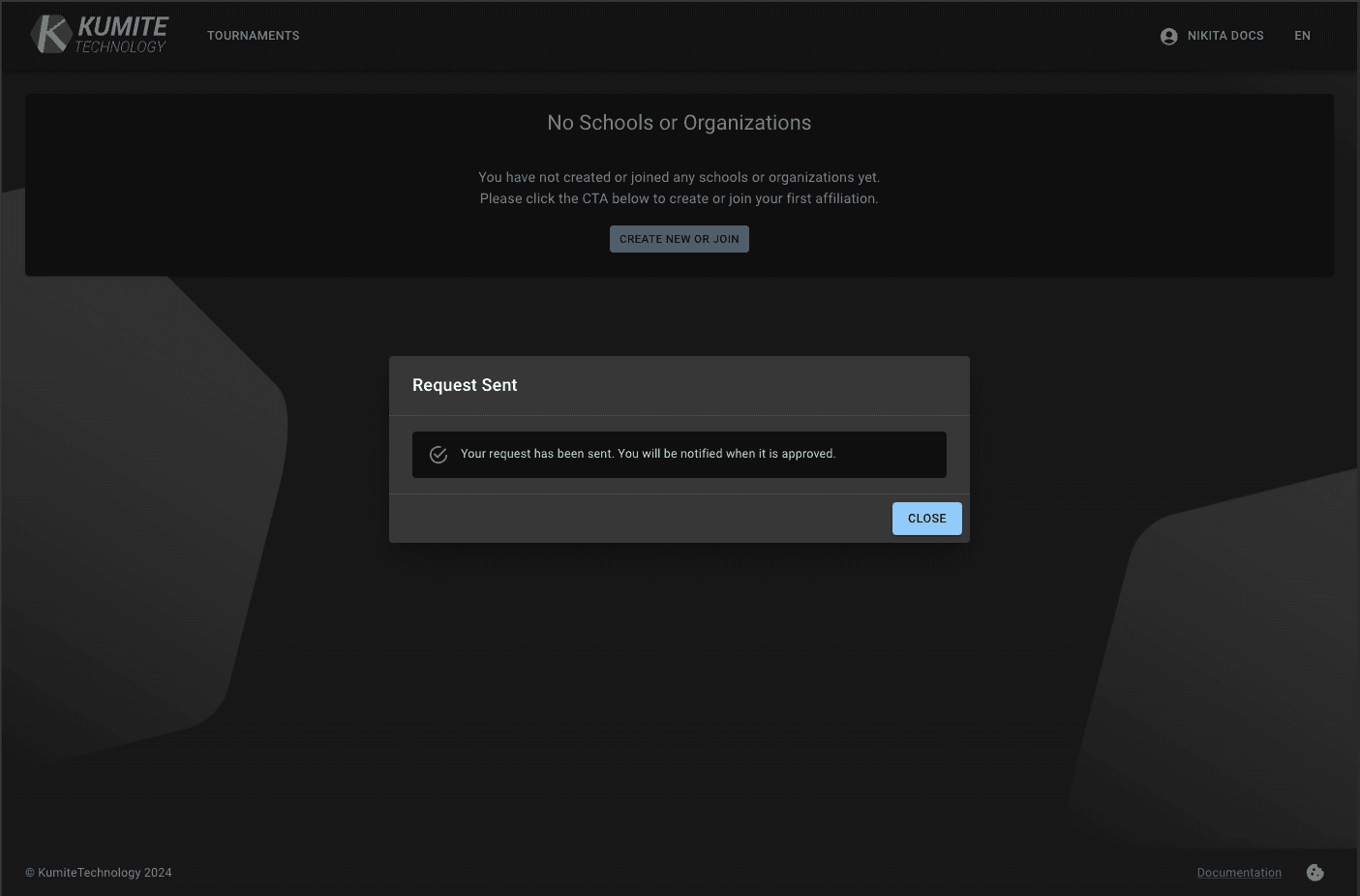Click the No Schools or Organizations heading
The height and width of the screenshot is (896, 1360).
(679, 123)
